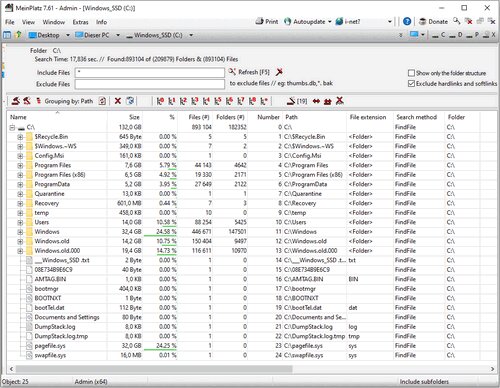Sort by the Name column header
The image size is (500, 388).
57,117
